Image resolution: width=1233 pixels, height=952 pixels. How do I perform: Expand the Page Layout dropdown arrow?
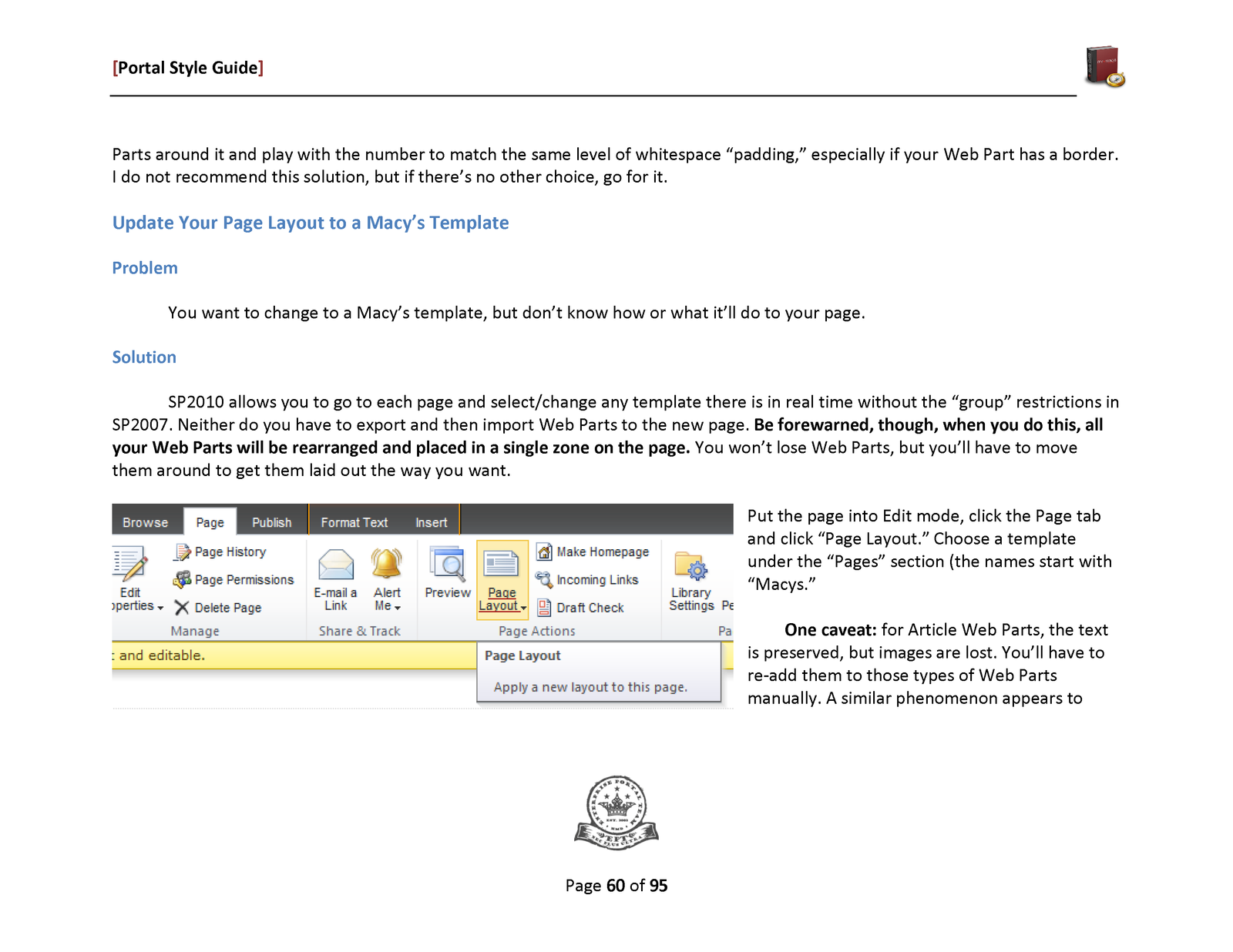pyautogui.click(x=523, y=608)
